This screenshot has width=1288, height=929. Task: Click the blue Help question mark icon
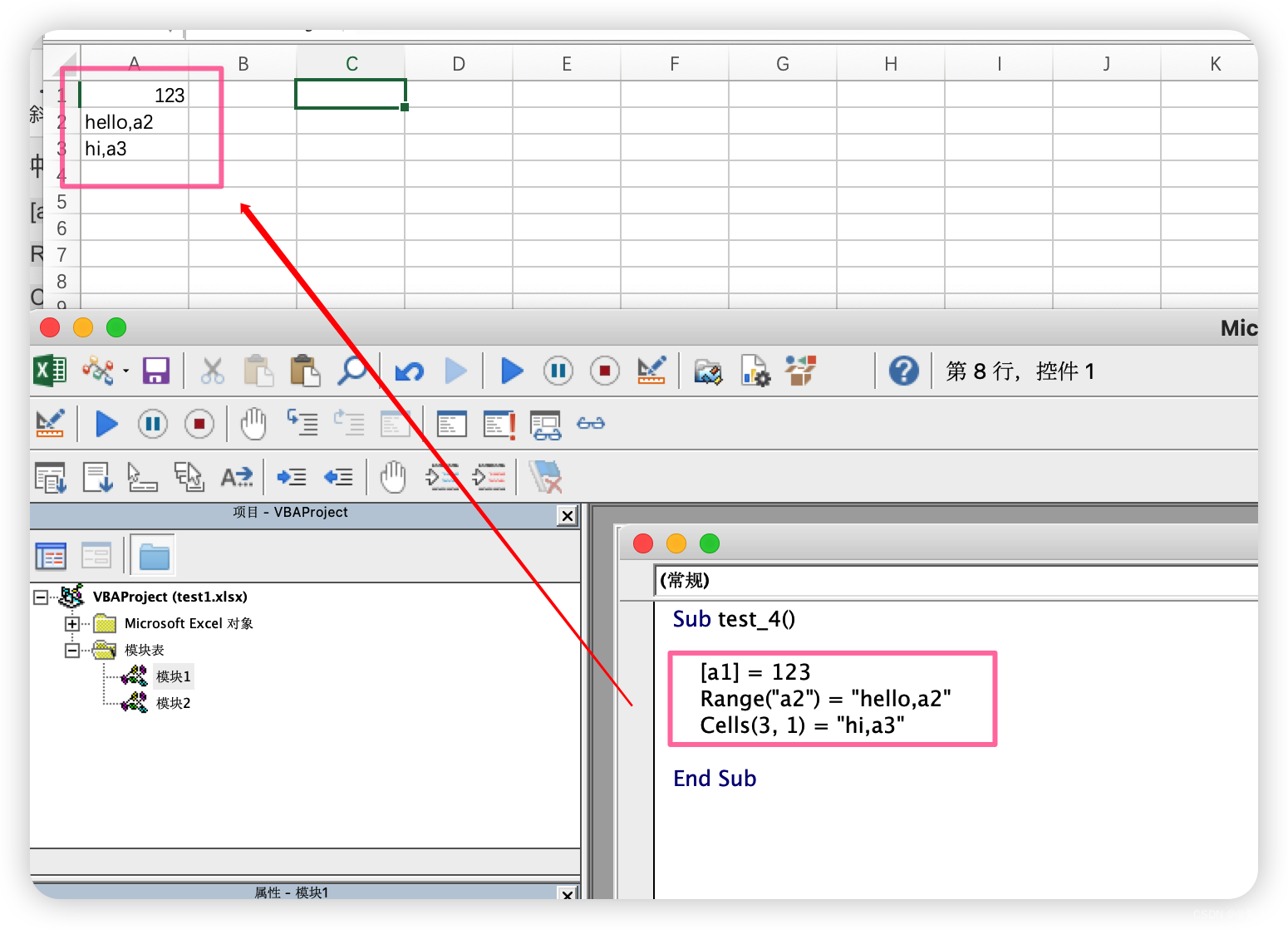(903, 371)
